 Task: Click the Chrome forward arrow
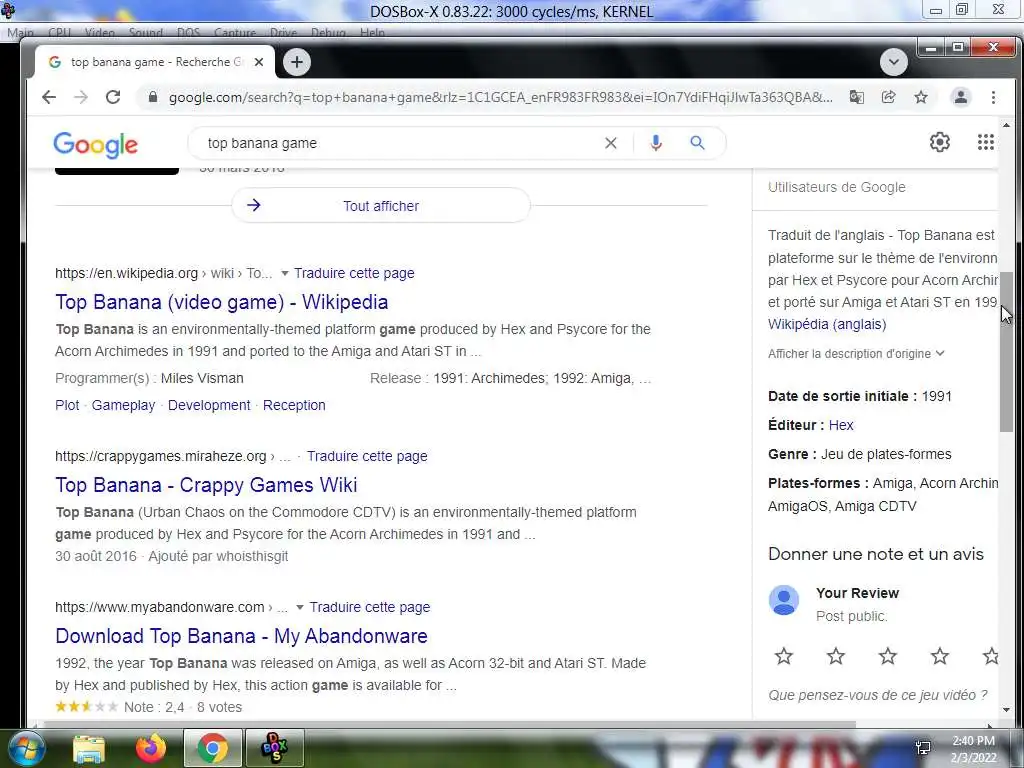(81, 97)
